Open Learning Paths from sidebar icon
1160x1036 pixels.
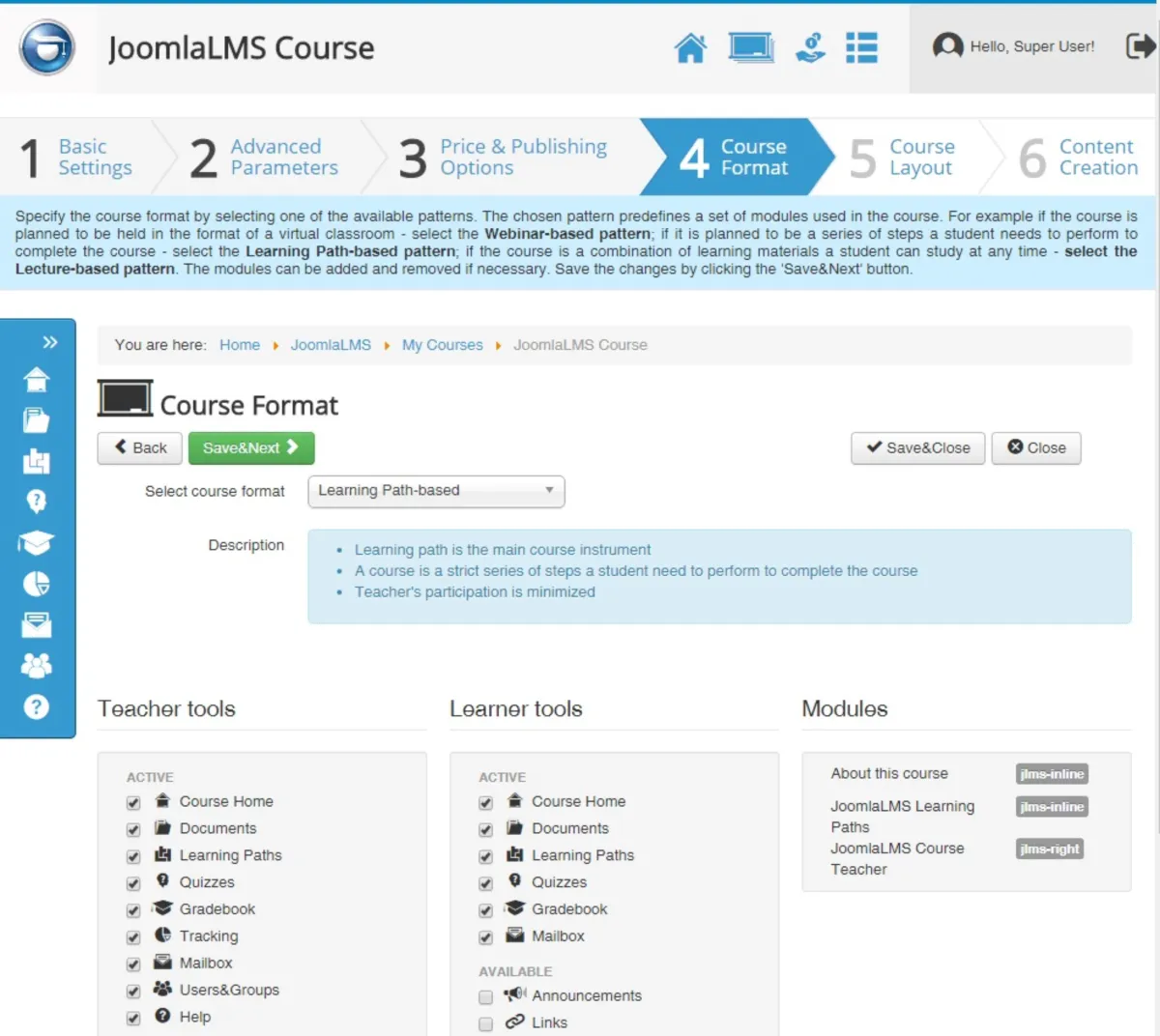pyautogui.click(x=37, y=461)
